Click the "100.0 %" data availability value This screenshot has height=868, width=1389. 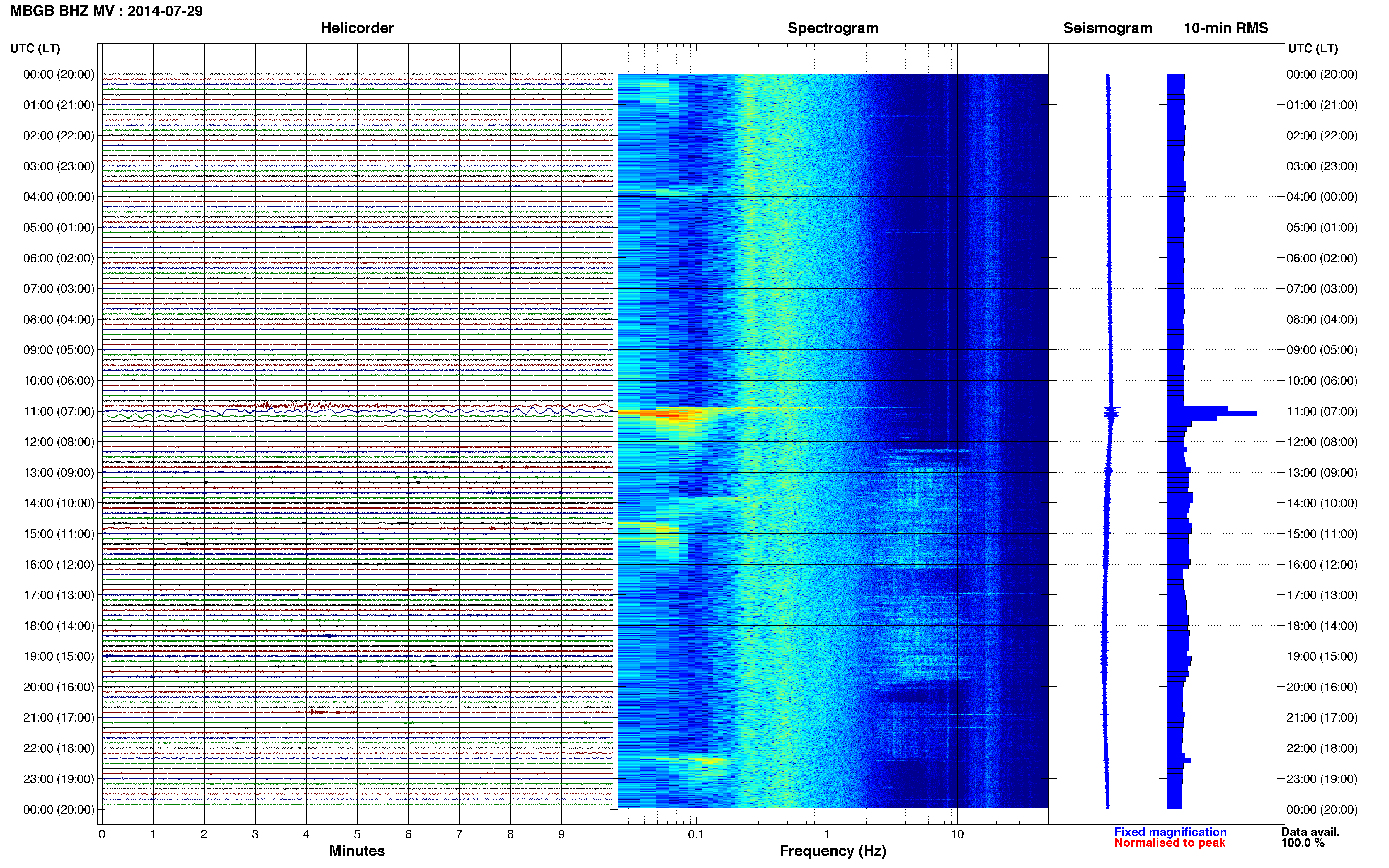(x=1303, y=843)
